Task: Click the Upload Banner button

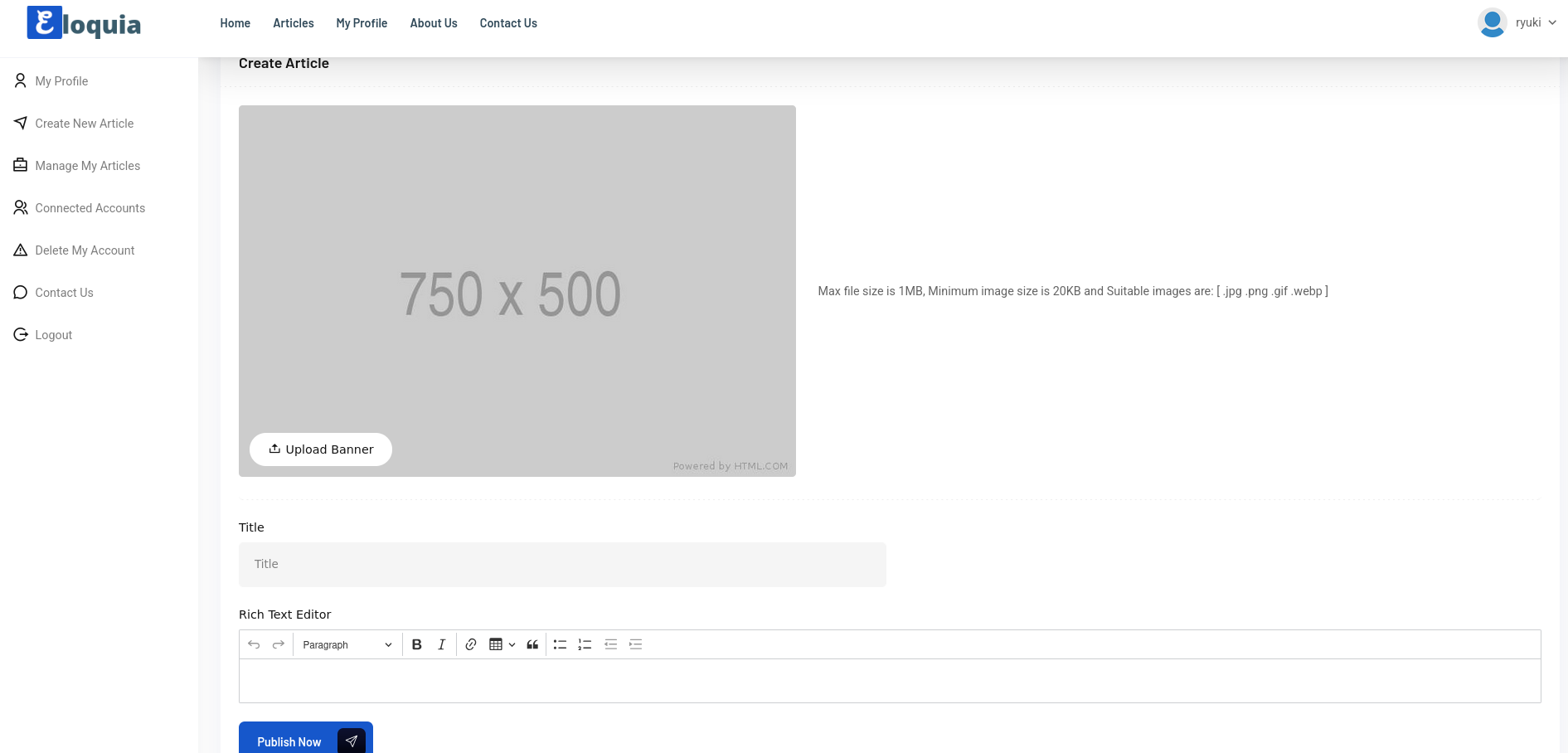Action: [x=321, y=449]
